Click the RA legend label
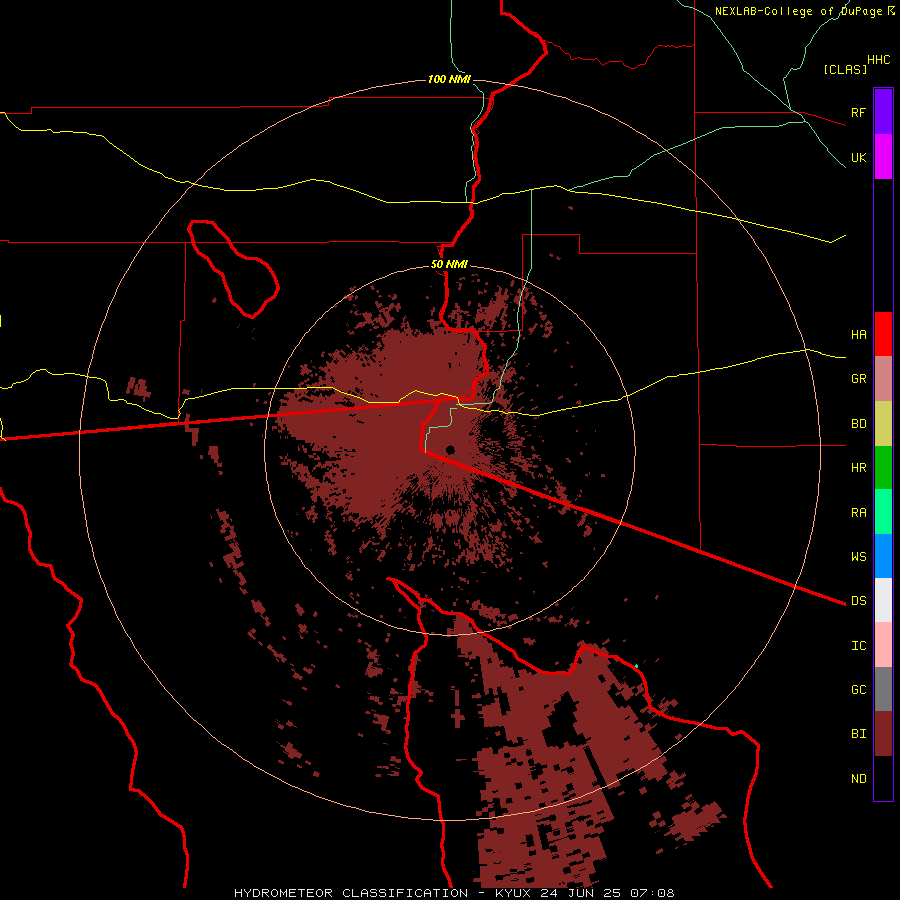 click(858, 513)
